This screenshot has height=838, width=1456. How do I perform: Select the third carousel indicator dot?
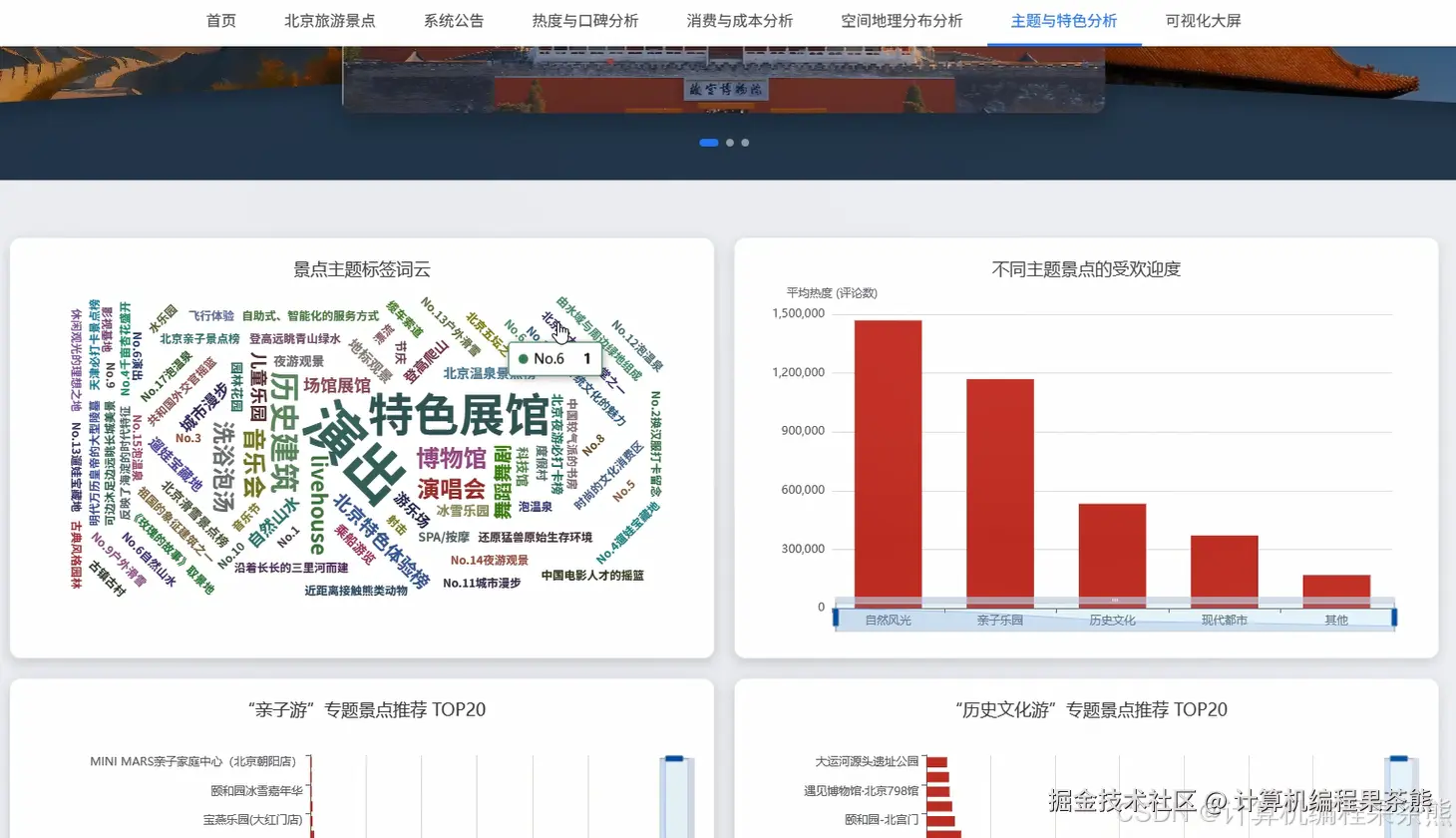[744, 143]
